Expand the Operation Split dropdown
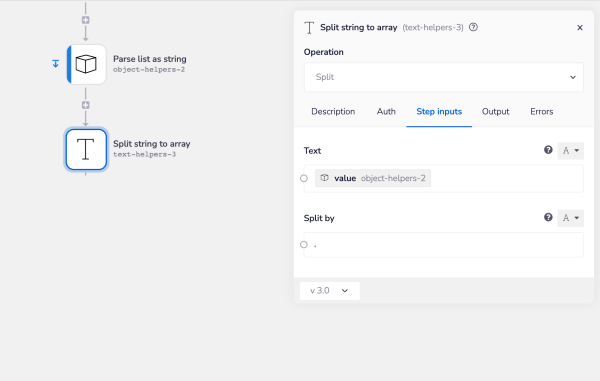The width and height of the screenshot is (600, 381). pyautogui.click(x=443, y=77)
